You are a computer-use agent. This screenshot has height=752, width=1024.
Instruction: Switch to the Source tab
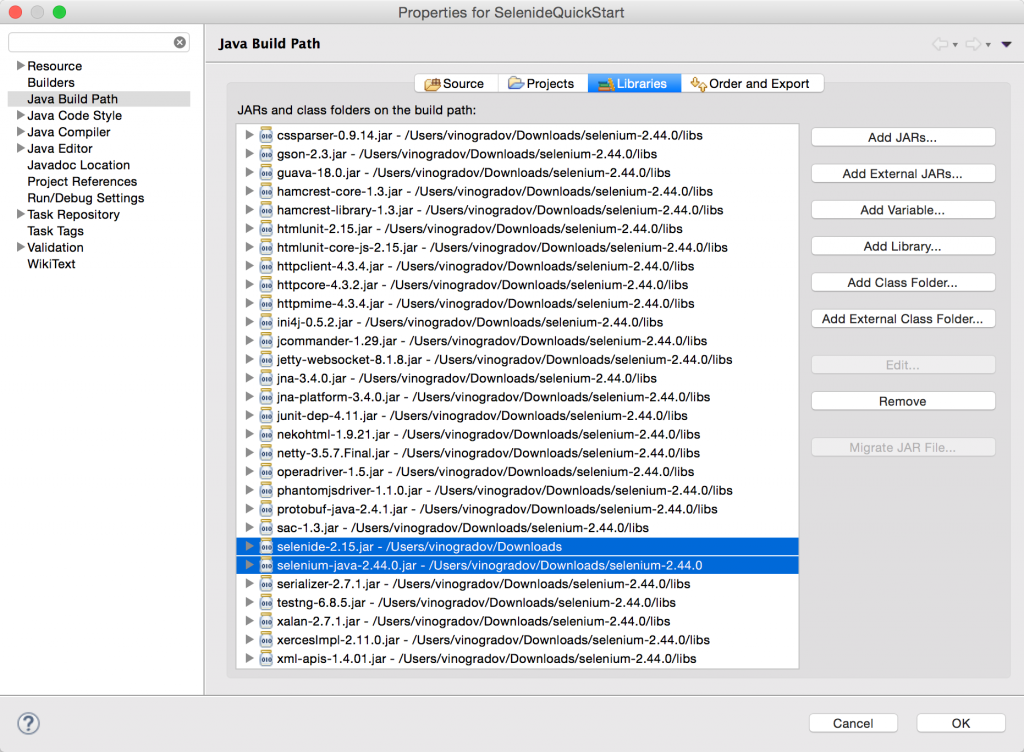[456, 84]
